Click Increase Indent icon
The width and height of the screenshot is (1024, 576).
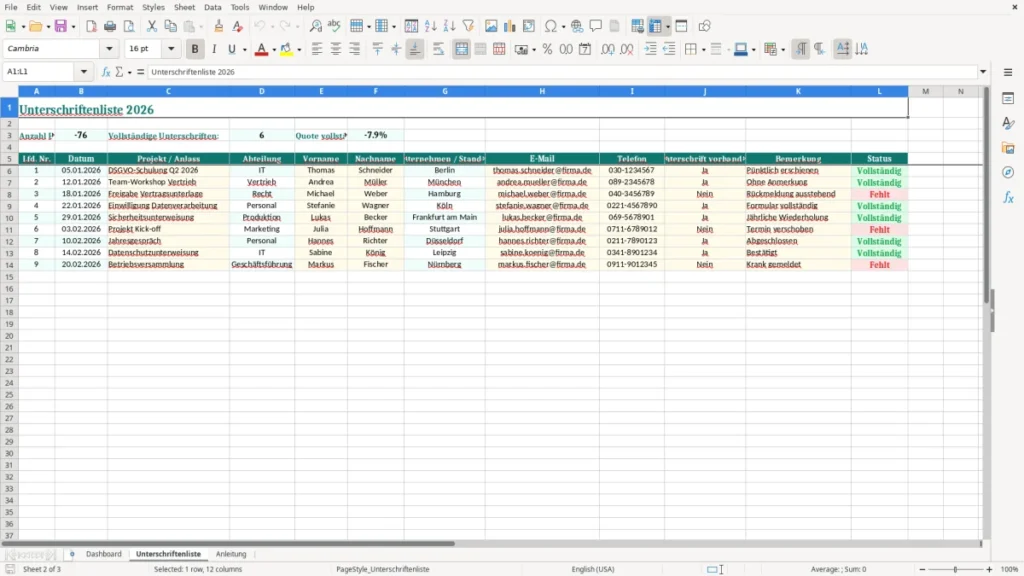coord(650,49)
